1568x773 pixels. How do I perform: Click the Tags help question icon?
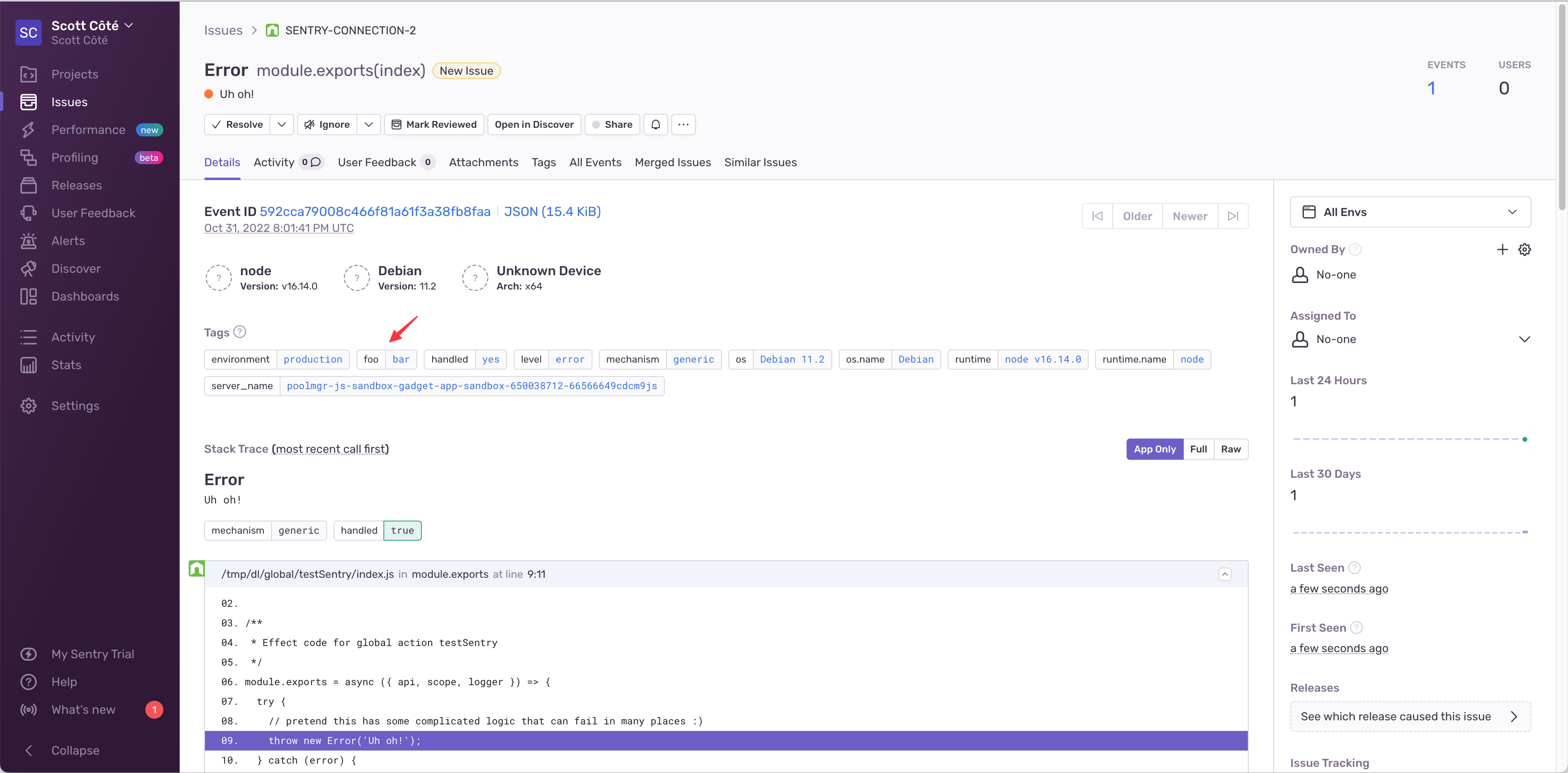(240, 332)
